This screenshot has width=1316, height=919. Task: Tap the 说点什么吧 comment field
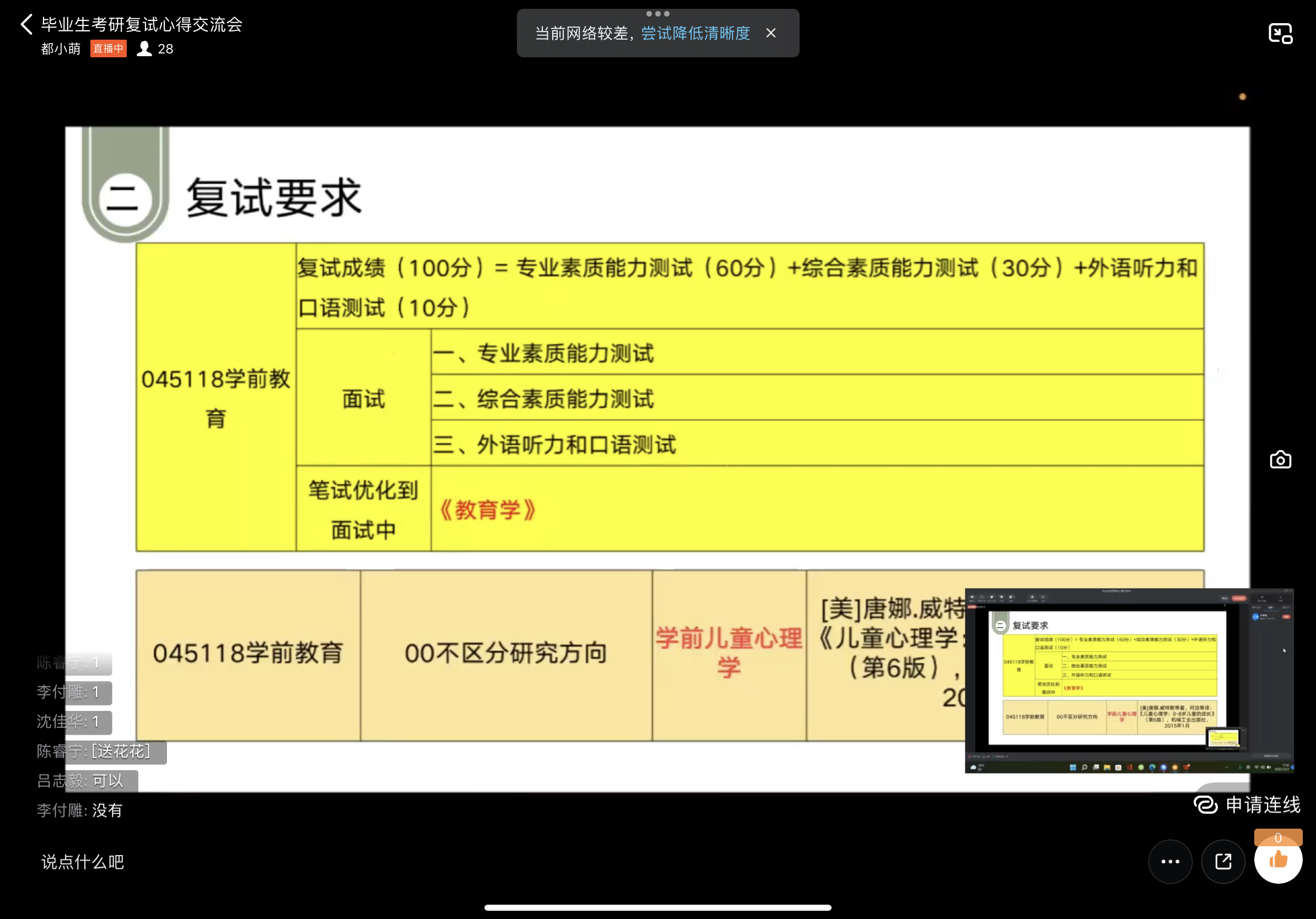83,861
